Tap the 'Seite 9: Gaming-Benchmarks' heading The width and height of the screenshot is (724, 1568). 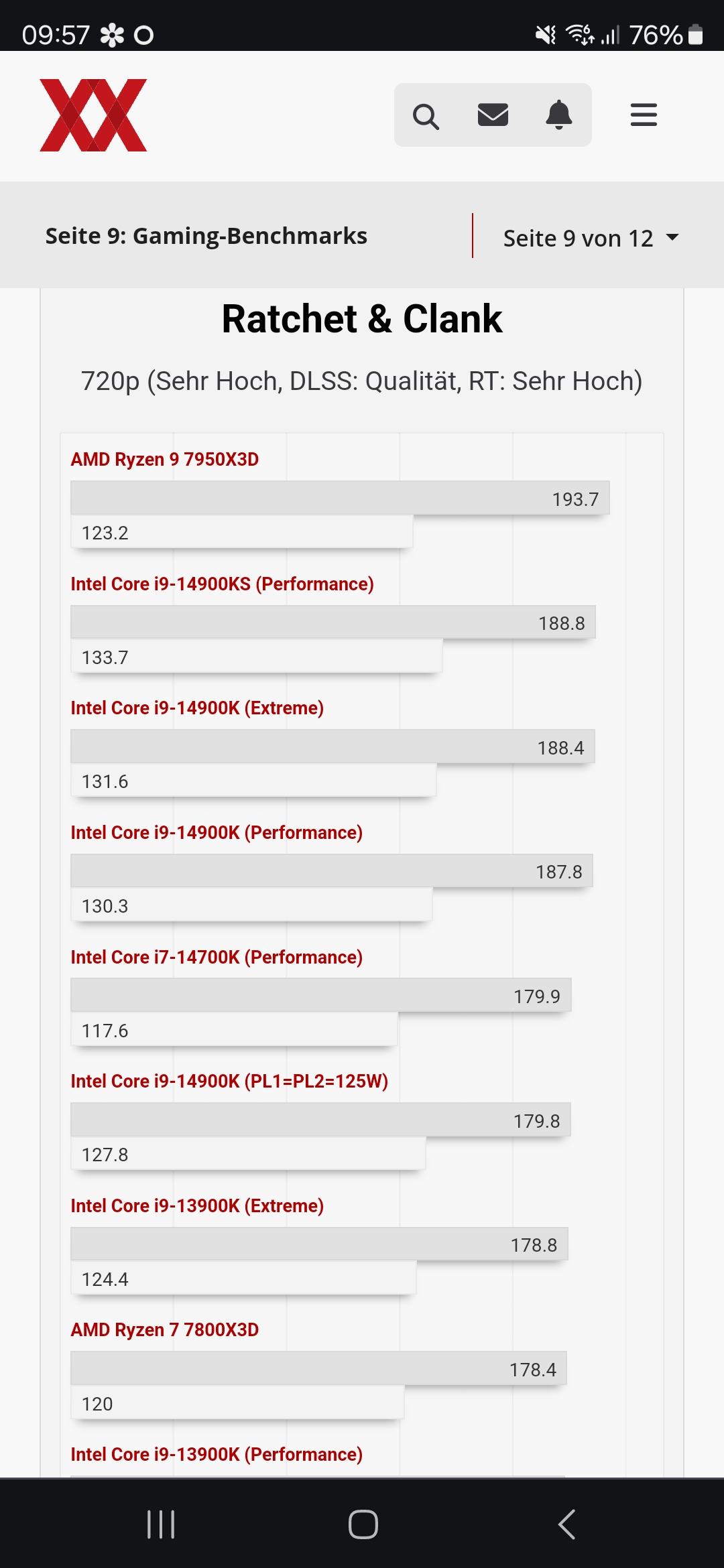coord(206,236)
